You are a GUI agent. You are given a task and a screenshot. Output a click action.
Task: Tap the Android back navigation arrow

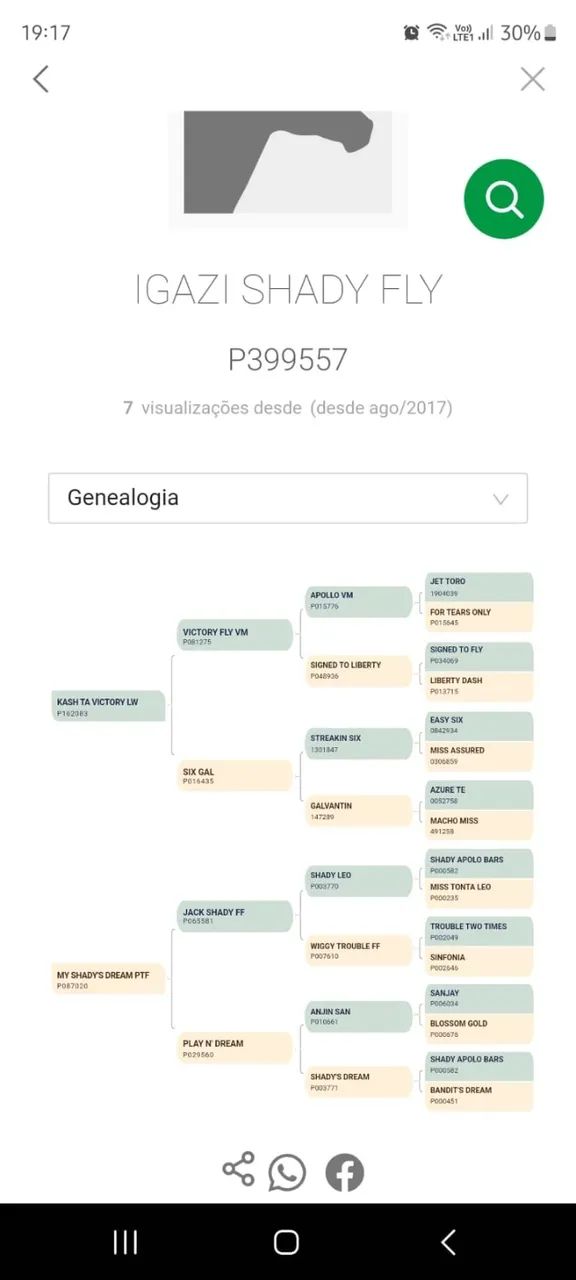pyautogui.click(x=448, y=1242)
